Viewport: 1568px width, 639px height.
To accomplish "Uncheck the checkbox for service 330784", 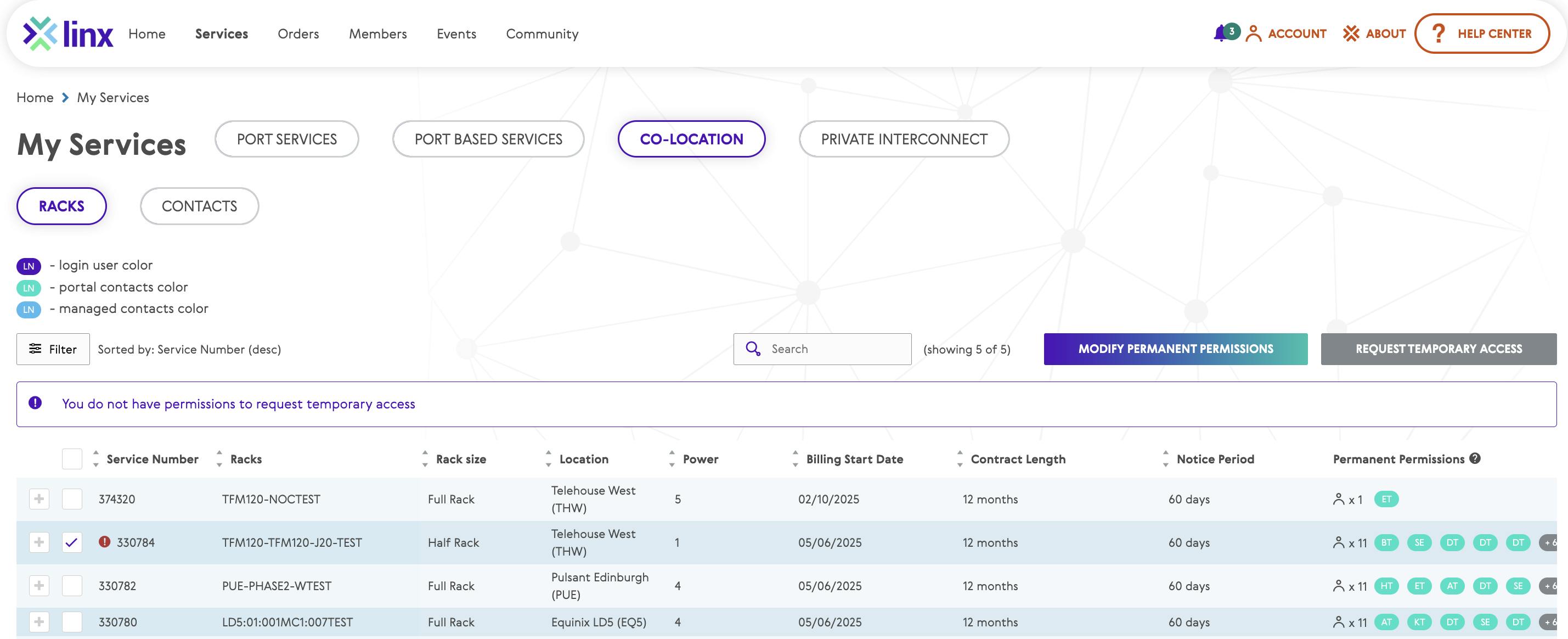I will [72, 542].
